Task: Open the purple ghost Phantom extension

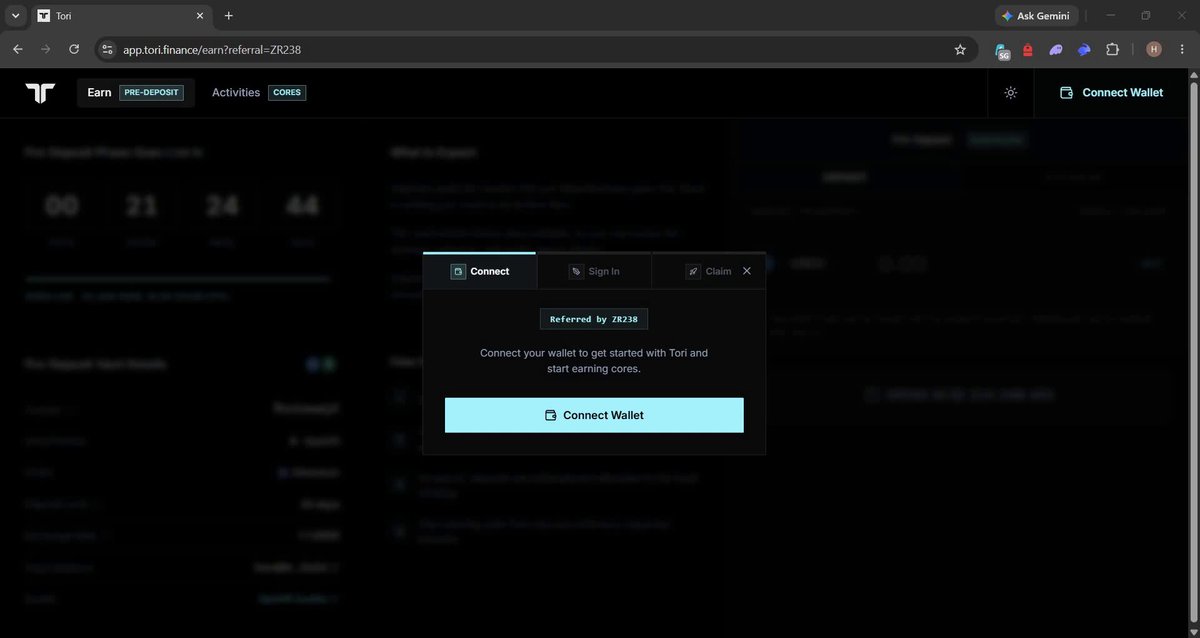Action: pyautogui.click(x=1056, y=49)
